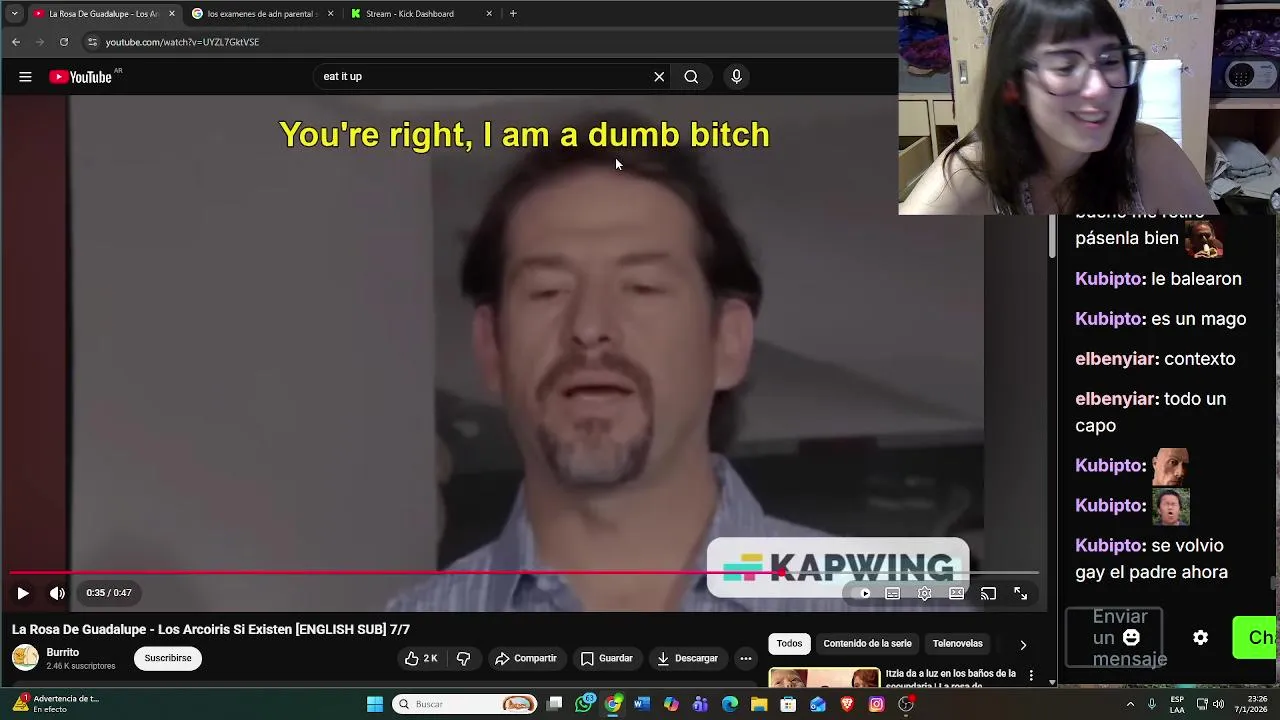Viewport: 1280px width, 720px height.
Task: Click the video title text below the player
Action: (211, 629)
